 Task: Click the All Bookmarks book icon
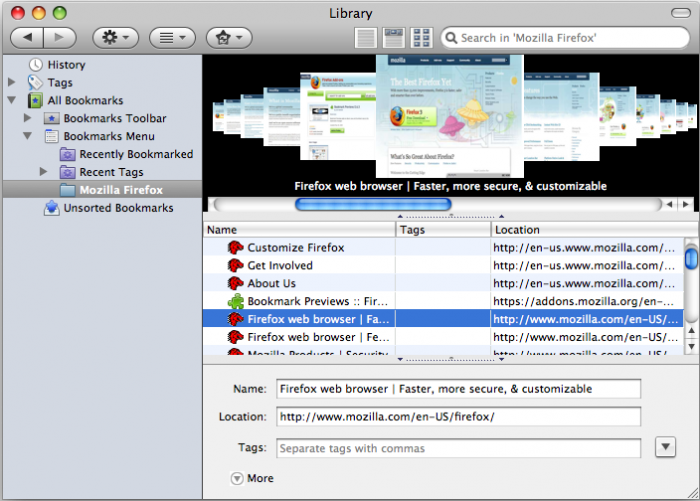35,100
